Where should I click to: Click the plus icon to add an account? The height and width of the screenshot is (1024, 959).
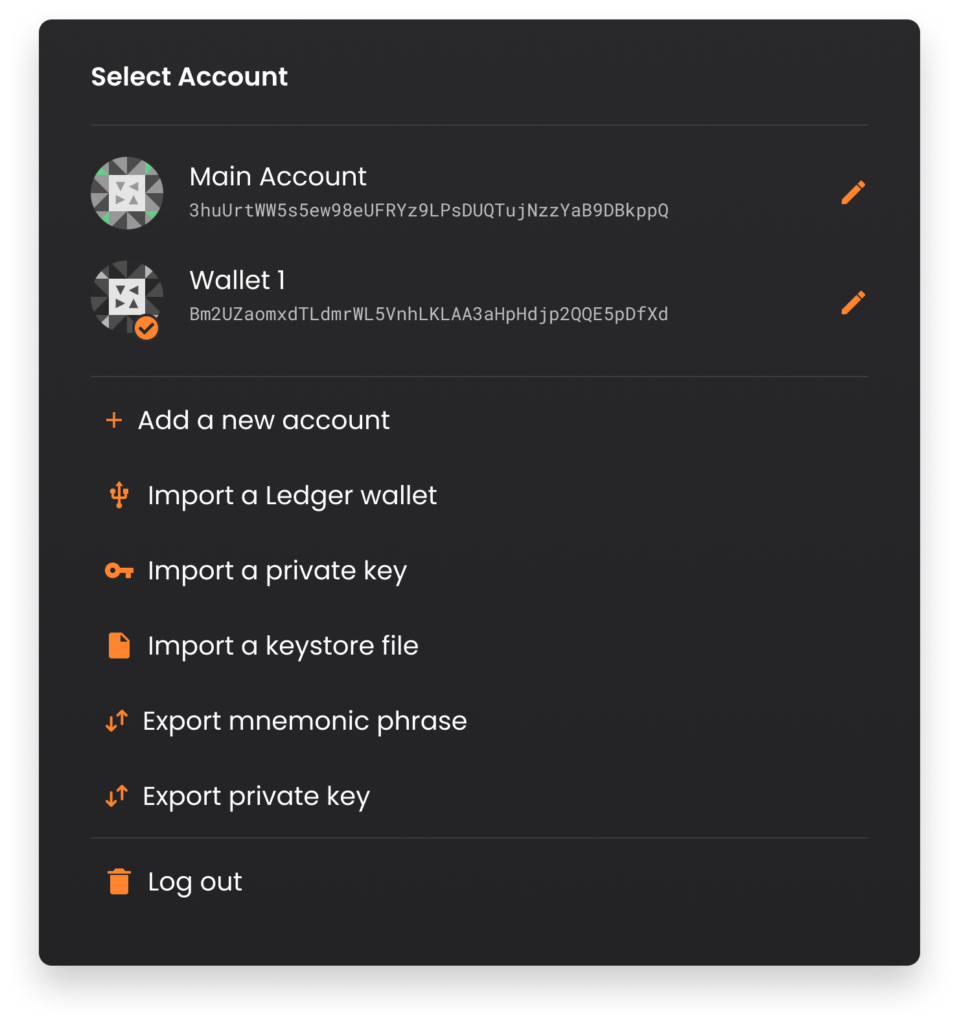point(114,420)
